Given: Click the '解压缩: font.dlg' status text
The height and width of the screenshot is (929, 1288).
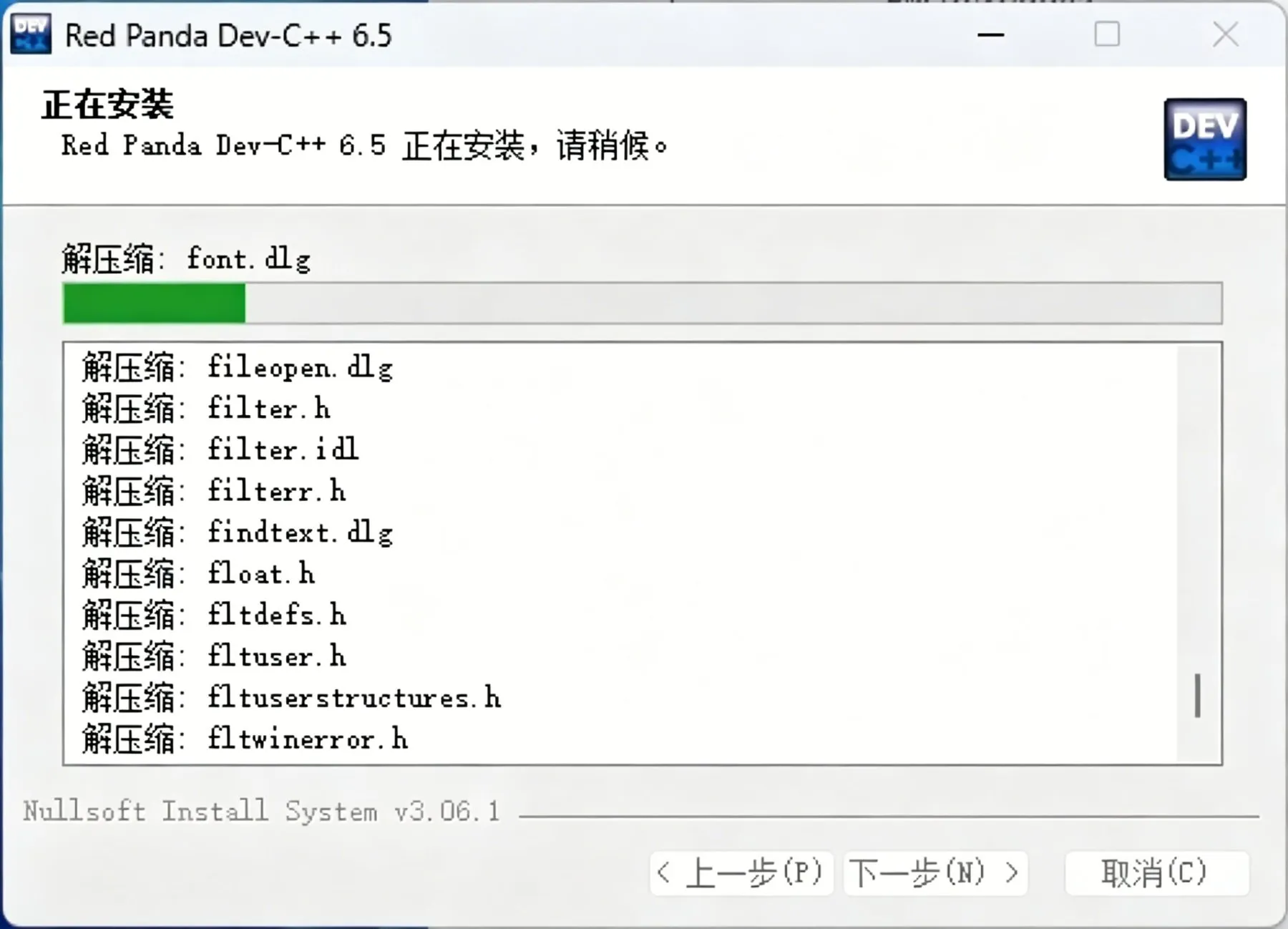Looking at the screenshot, I should [186, 258].
